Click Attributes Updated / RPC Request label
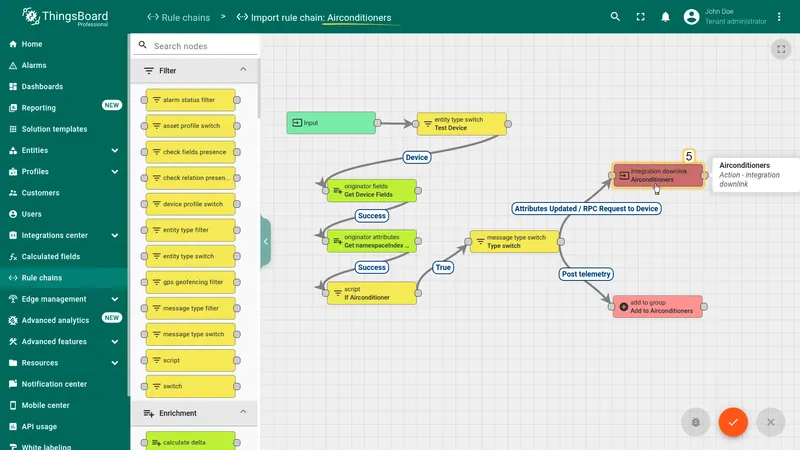Screen dimensions: 800x450 coord(586,209)
